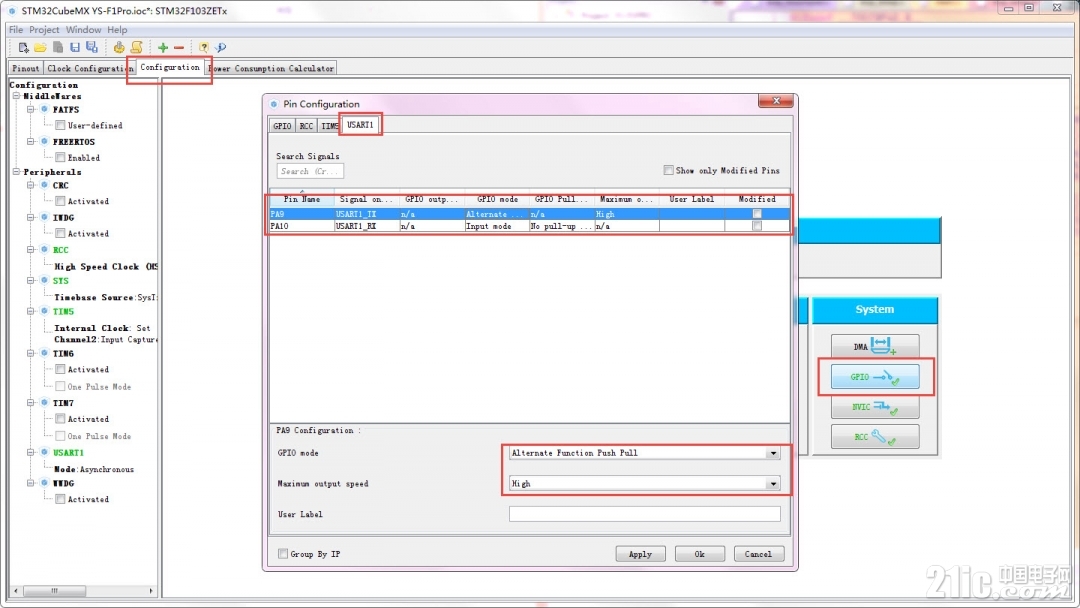Click the Generate Report scroll icon

tap(136, 48)
